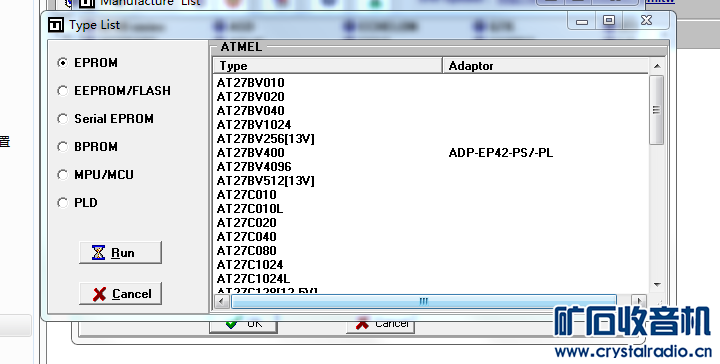Image resolution: width=720 pixels, height=364 pixels.
Task: Select AT27C010 chip entry
Action: click(247, 195)
